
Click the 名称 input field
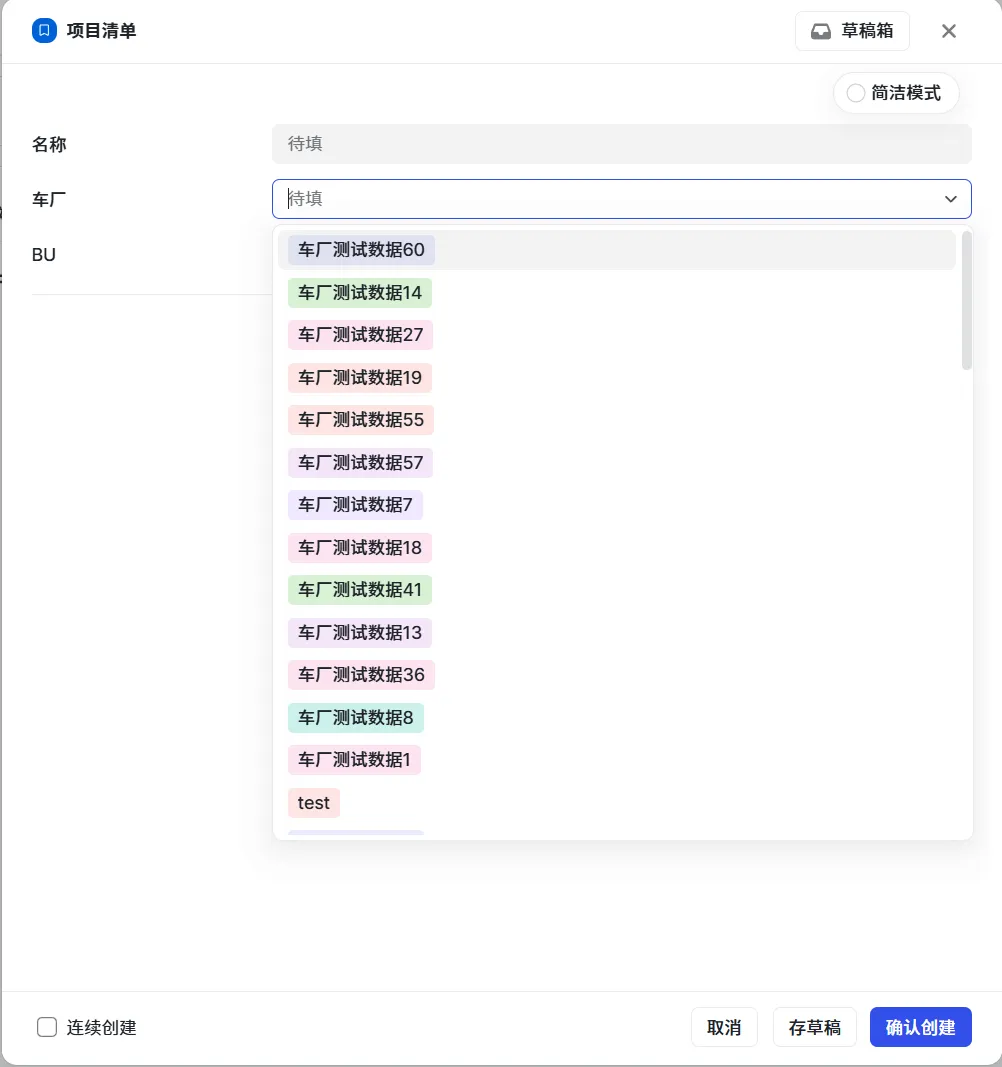[x=621, y=144]
